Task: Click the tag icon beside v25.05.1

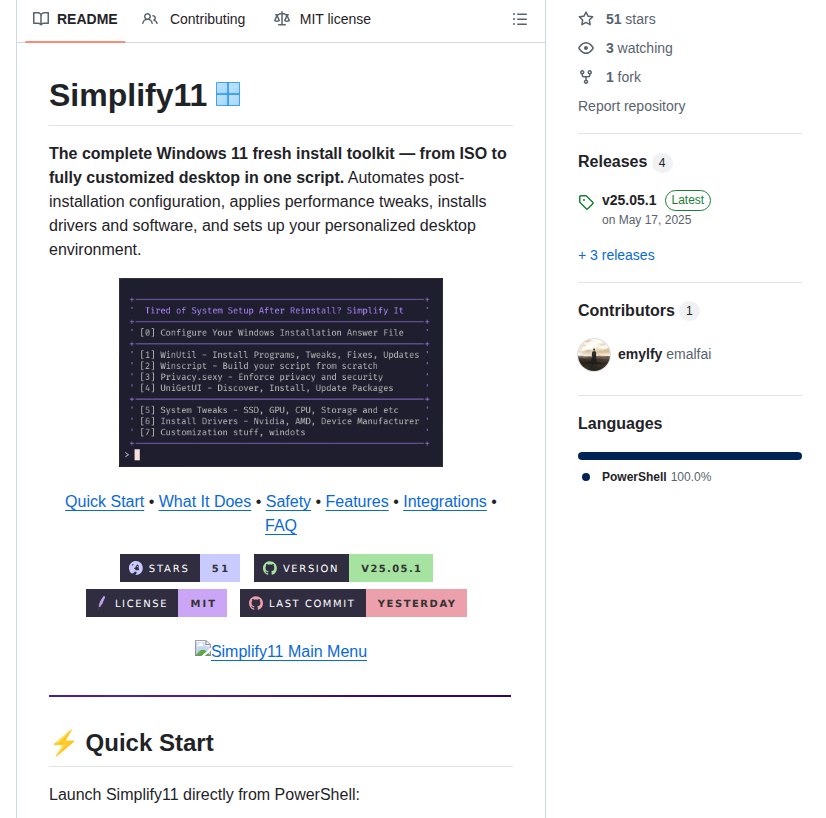Action: pyautogui.click(x=587, y=201)
